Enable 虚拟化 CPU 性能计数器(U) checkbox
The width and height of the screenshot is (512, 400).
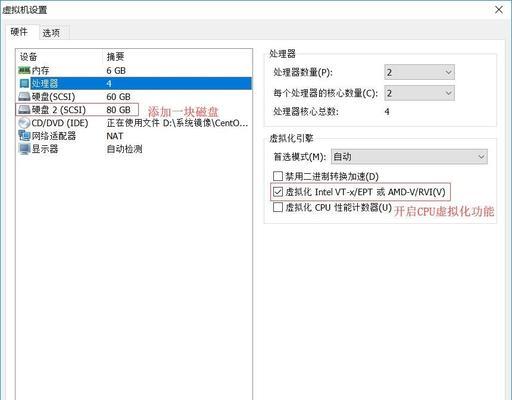point(278,207)
